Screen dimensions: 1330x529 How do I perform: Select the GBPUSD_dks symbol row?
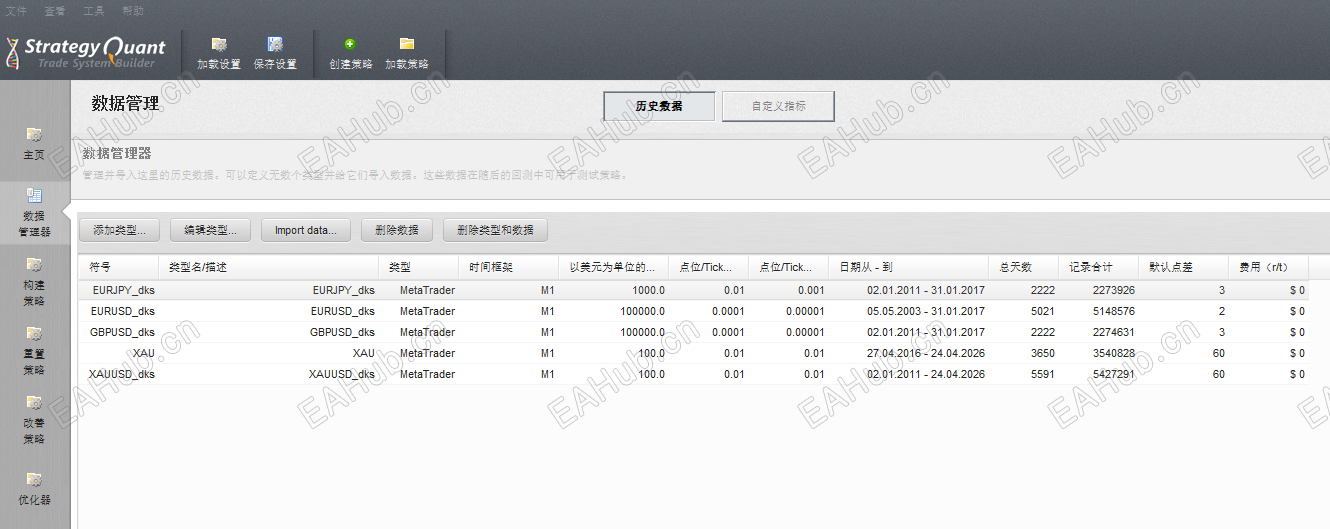click(693, 332)
